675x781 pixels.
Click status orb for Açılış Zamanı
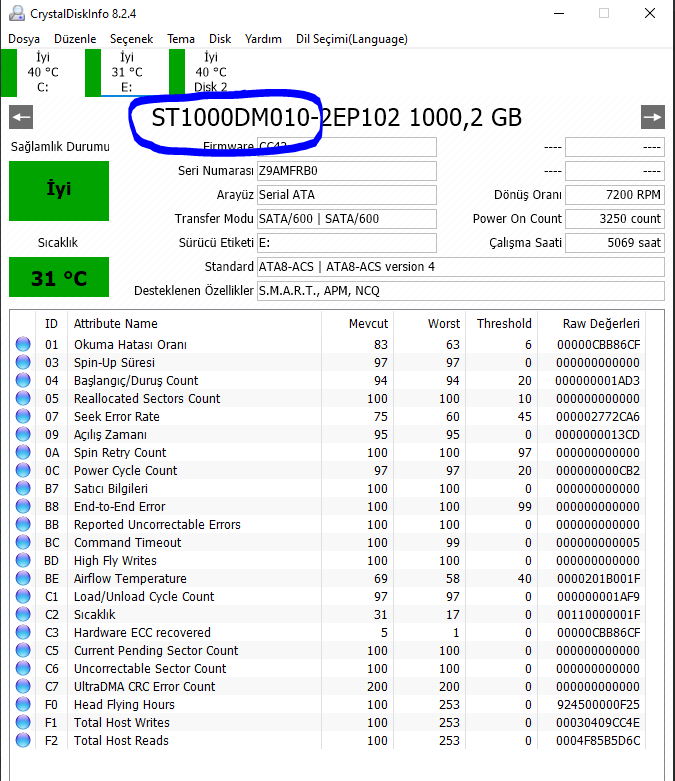(x=23, y=434)
